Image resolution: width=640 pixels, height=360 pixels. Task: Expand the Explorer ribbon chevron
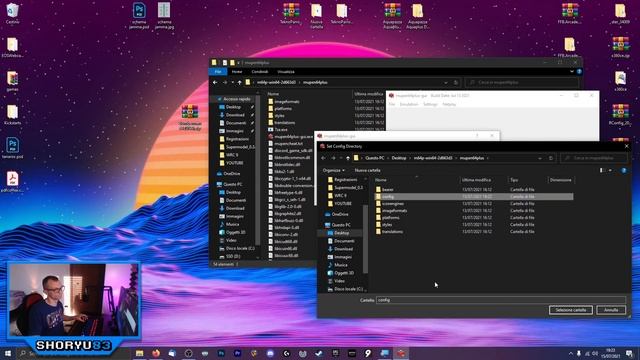click(x=571, y=72)
